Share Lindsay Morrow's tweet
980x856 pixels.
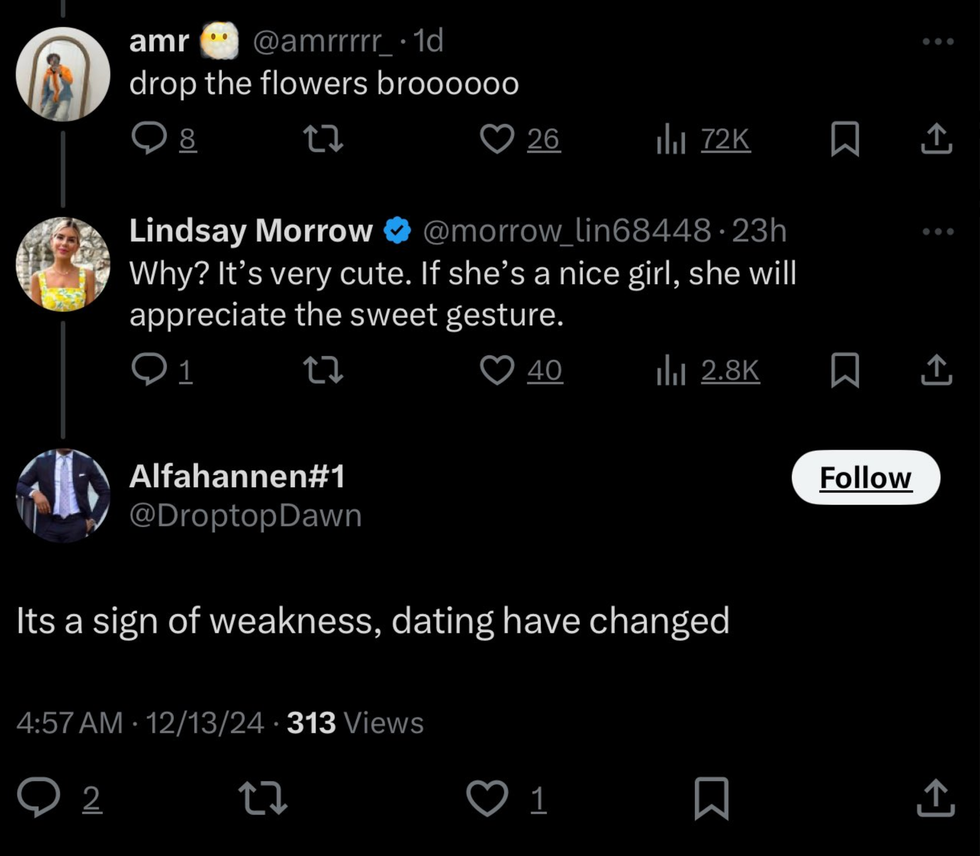click(x=936, y=371)
